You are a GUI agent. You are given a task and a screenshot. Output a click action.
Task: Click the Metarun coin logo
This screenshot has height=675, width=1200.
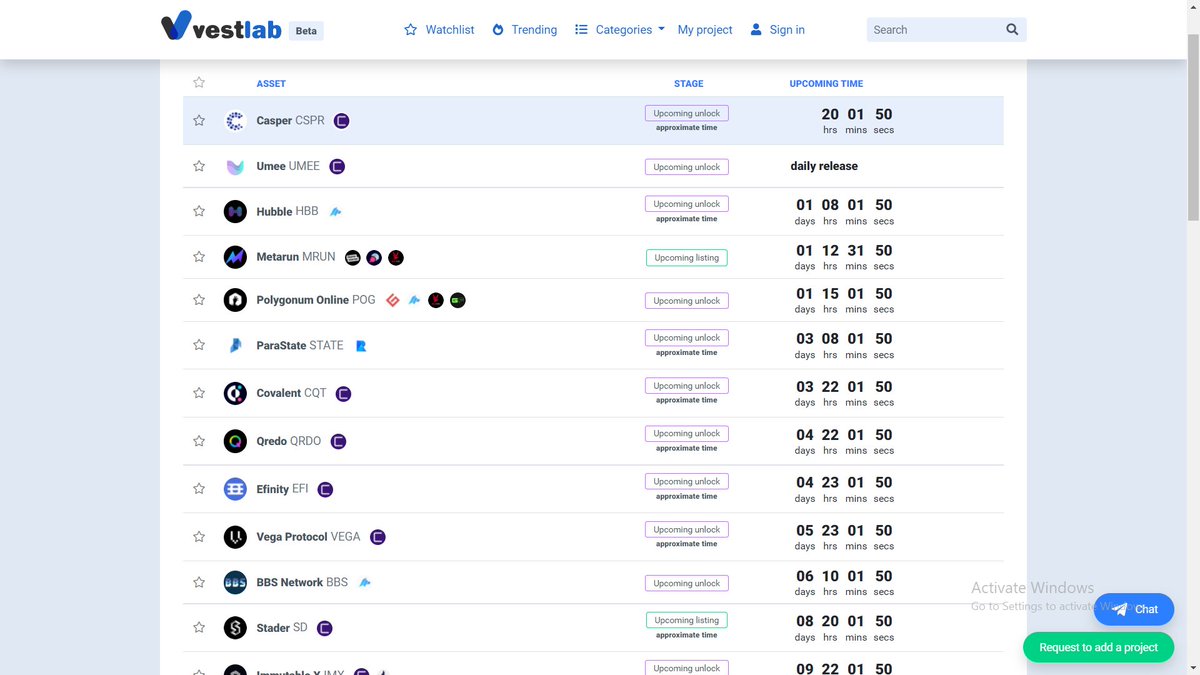(x=235, y=257)
